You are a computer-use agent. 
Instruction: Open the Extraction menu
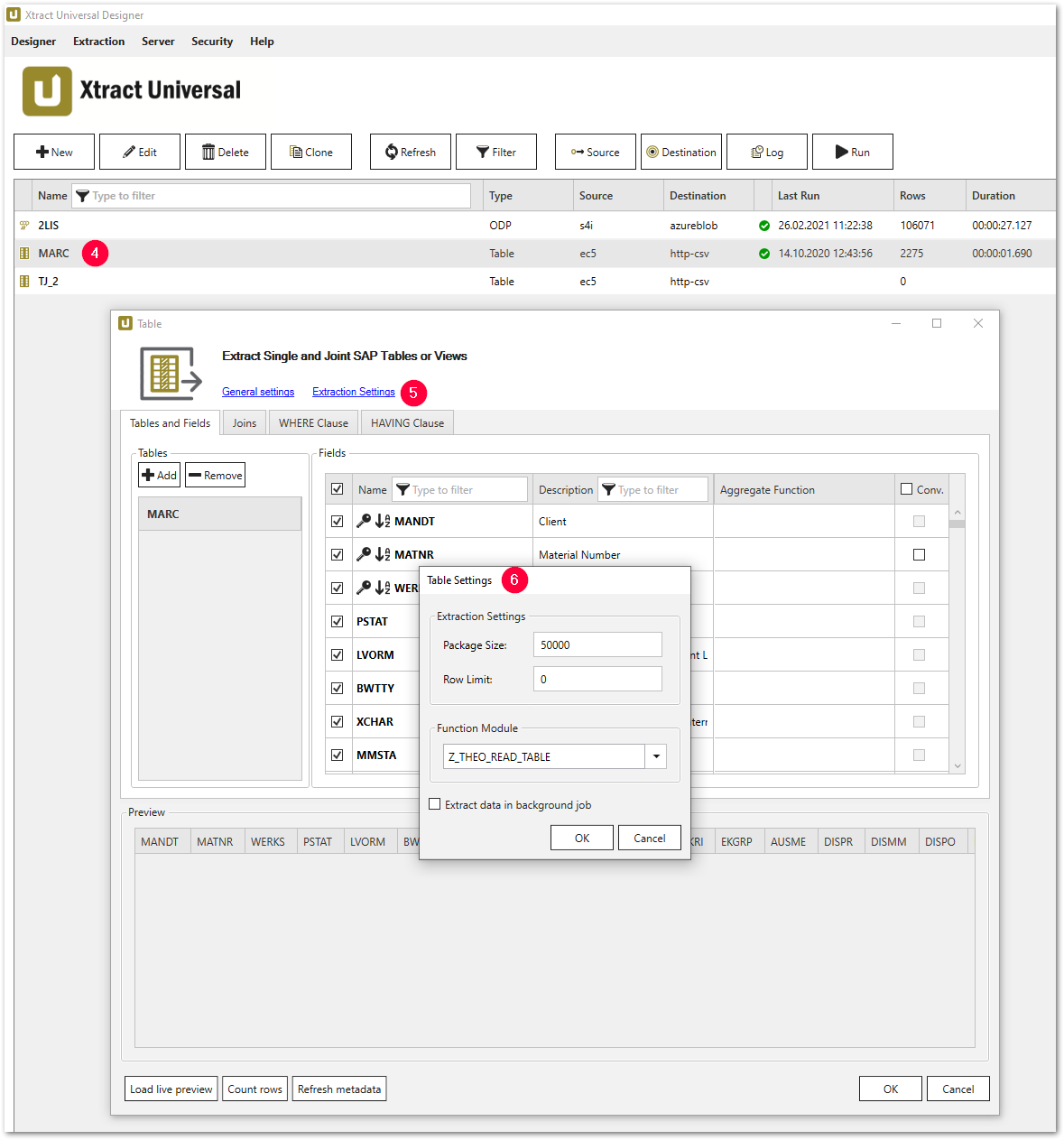(x=98, y=42)
